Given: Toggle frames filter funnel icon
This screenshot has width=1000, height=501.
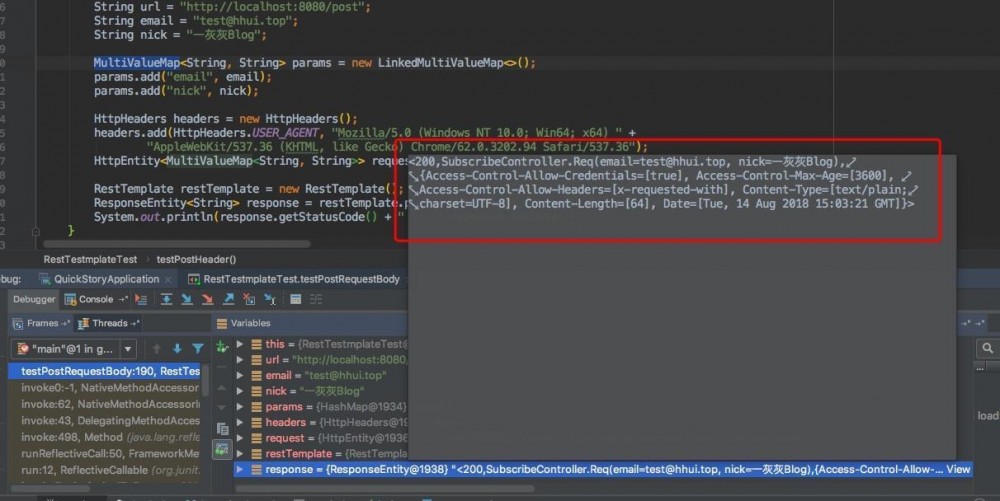Looking at the screenshot, I should tap(198, 349).
